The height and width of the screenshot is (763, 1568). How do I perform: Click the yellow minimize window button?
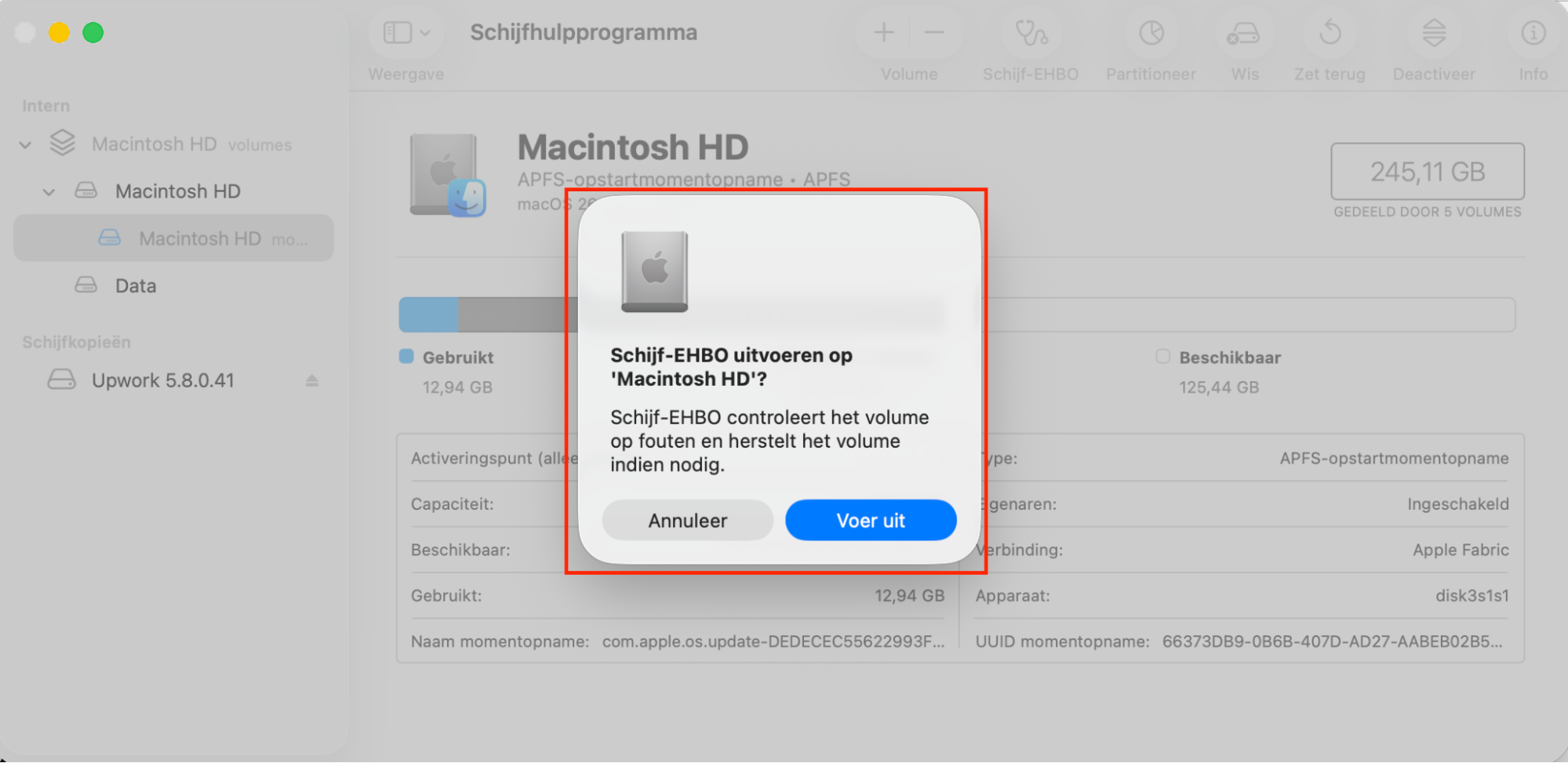pyautogui.click(x=59, y=33)
